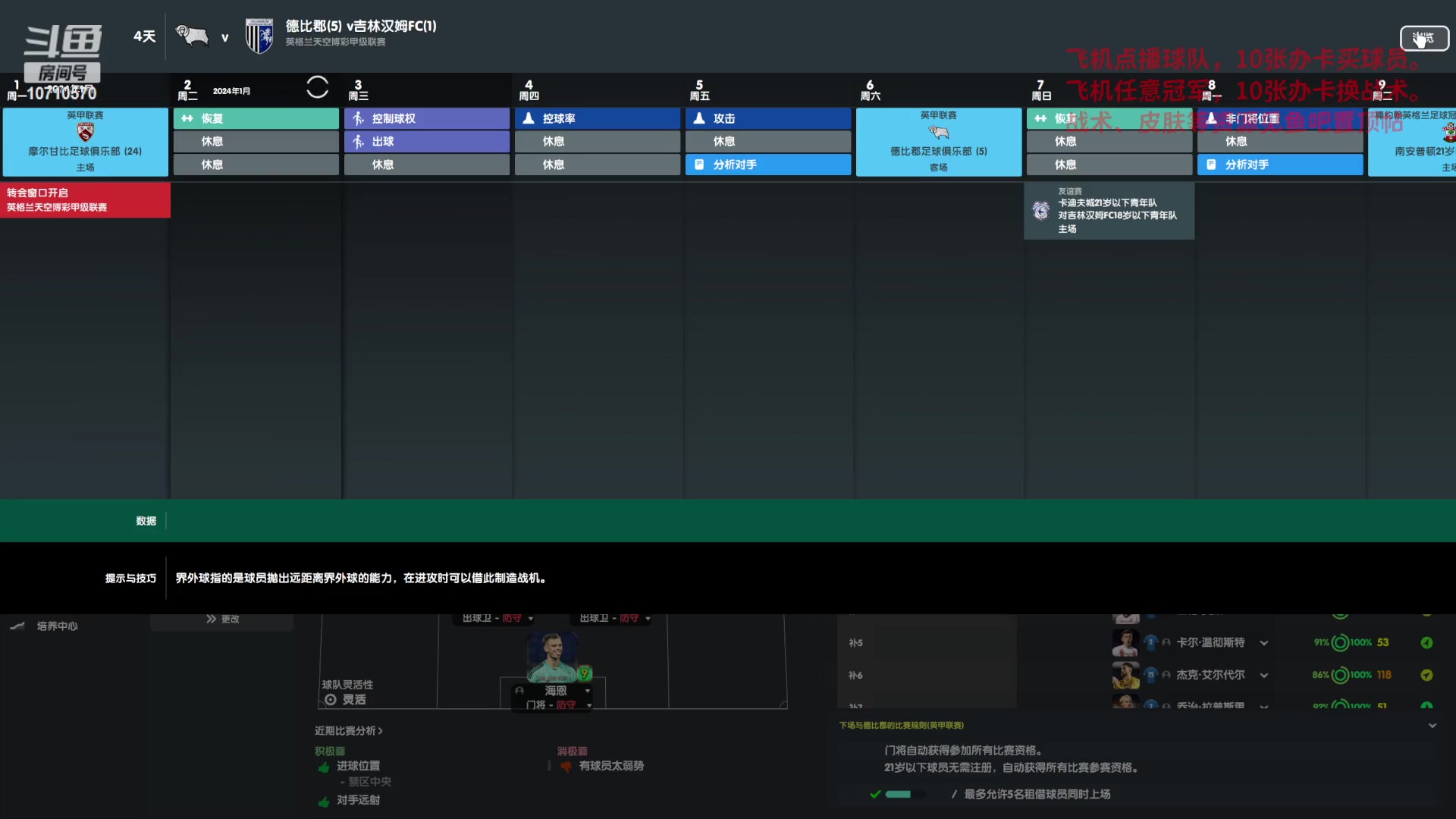This screenshot has width=1456, height=819.
Task: Open Monday's 摩尔甘比足球俱乐部 match card
Action: (x=85, y=142)
